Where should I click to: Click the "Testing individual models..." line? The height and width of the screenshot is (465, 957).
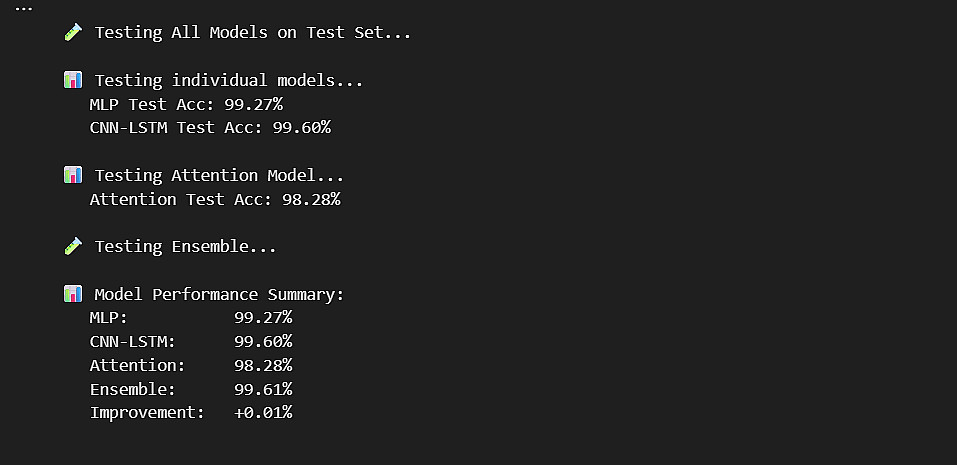pyautogui.click(x=228, y=80)
